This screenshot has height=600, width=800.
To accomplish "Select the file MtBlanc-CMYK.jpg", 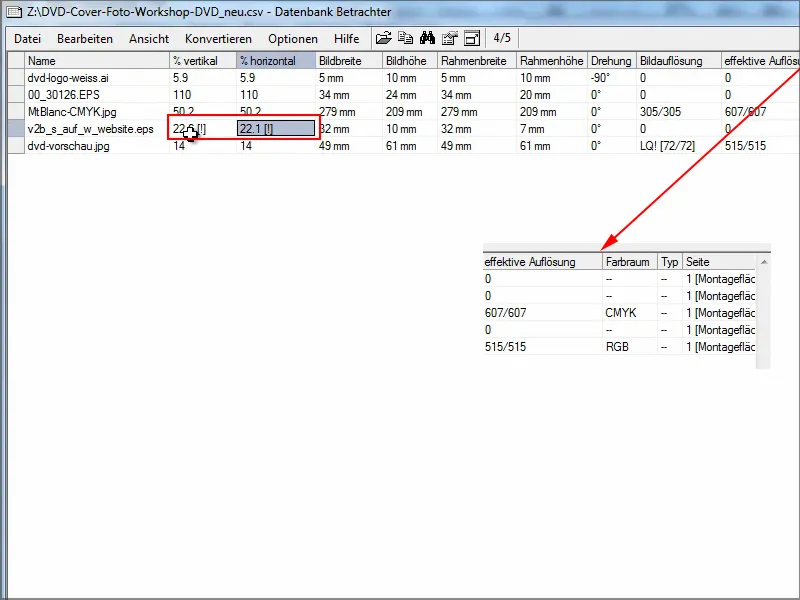I will [72, 112].
